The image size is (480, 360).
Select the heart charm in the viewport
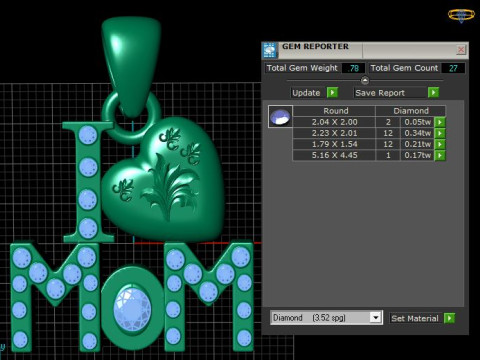[x=163, y=180]
